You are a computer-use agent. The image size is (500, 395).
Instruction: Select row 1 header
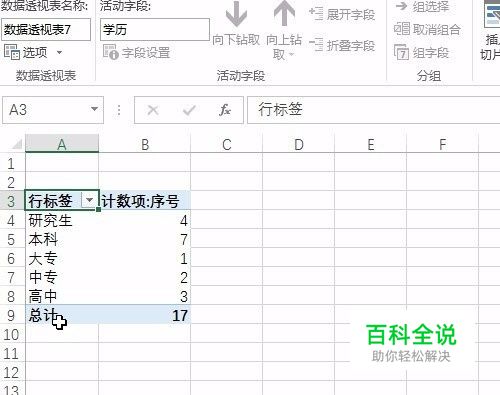pos(12,163)
